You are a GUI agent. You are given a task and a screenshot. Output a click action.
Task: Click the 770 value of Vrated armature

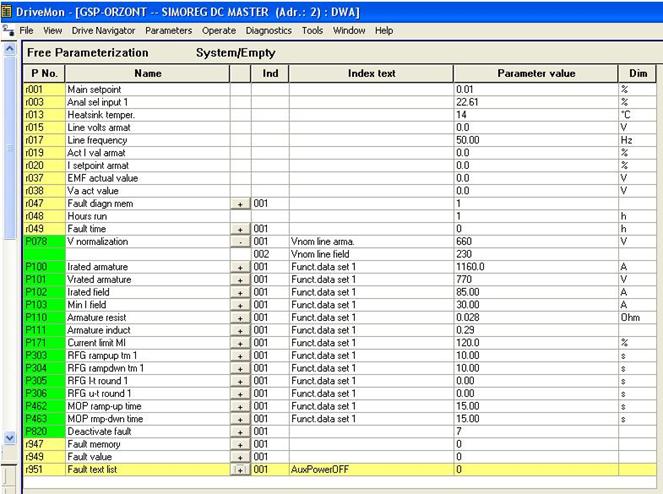(536, 280)
